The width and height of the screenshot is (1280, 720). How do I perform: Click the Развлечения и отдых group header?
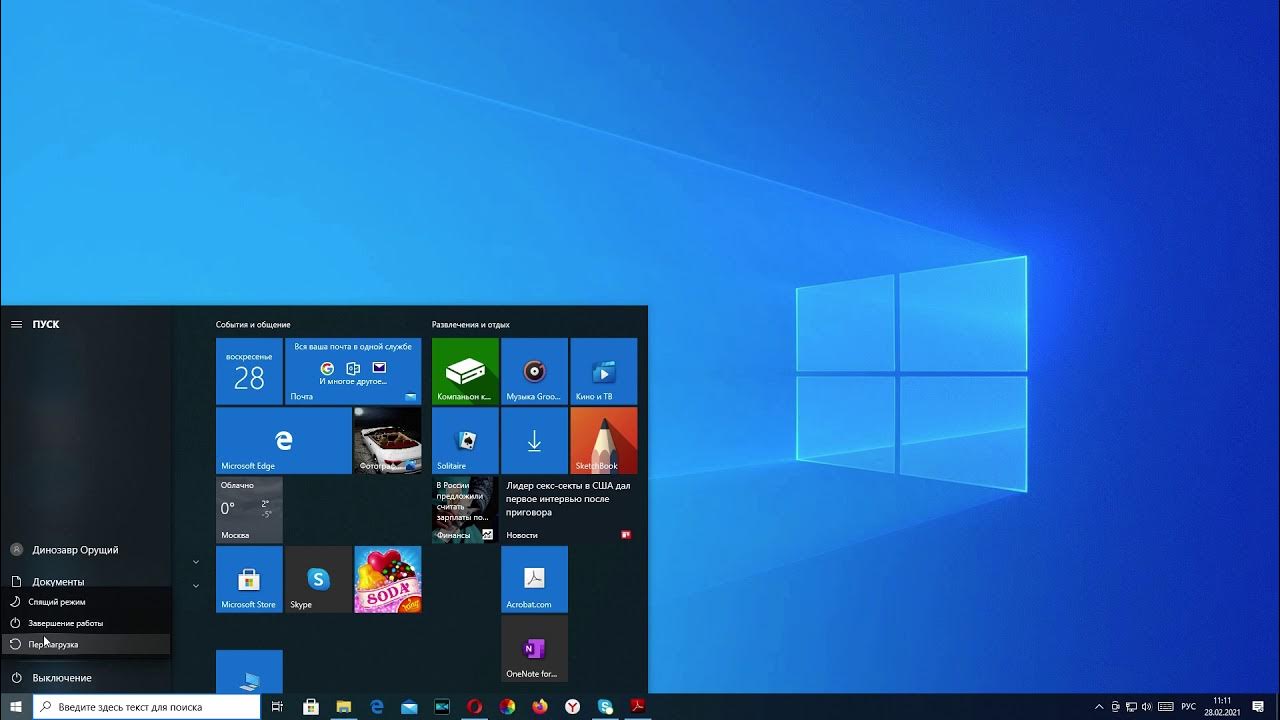[x=471, y=325]
